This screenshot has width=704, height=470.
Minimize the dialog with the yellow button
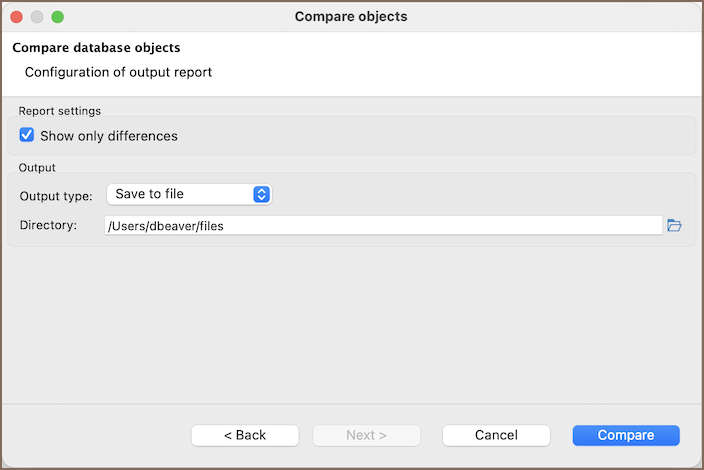[x=37, y=17]
